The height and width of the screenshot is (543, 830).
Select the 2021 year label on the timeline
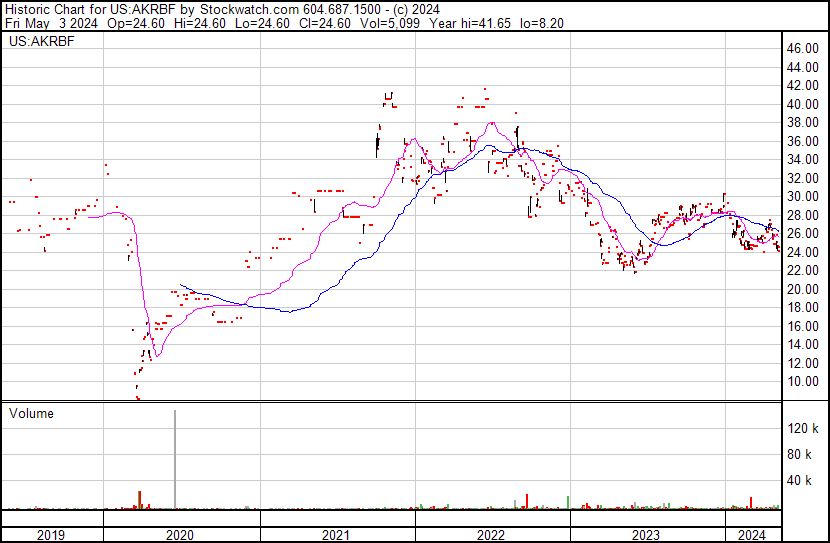point(336,535)
